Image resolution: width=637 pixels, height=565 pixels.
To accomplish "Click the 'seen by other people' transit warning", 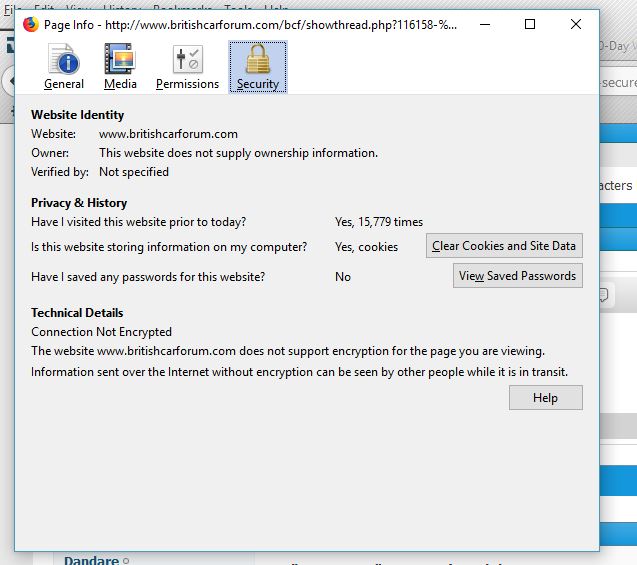I will coord(299,372).
